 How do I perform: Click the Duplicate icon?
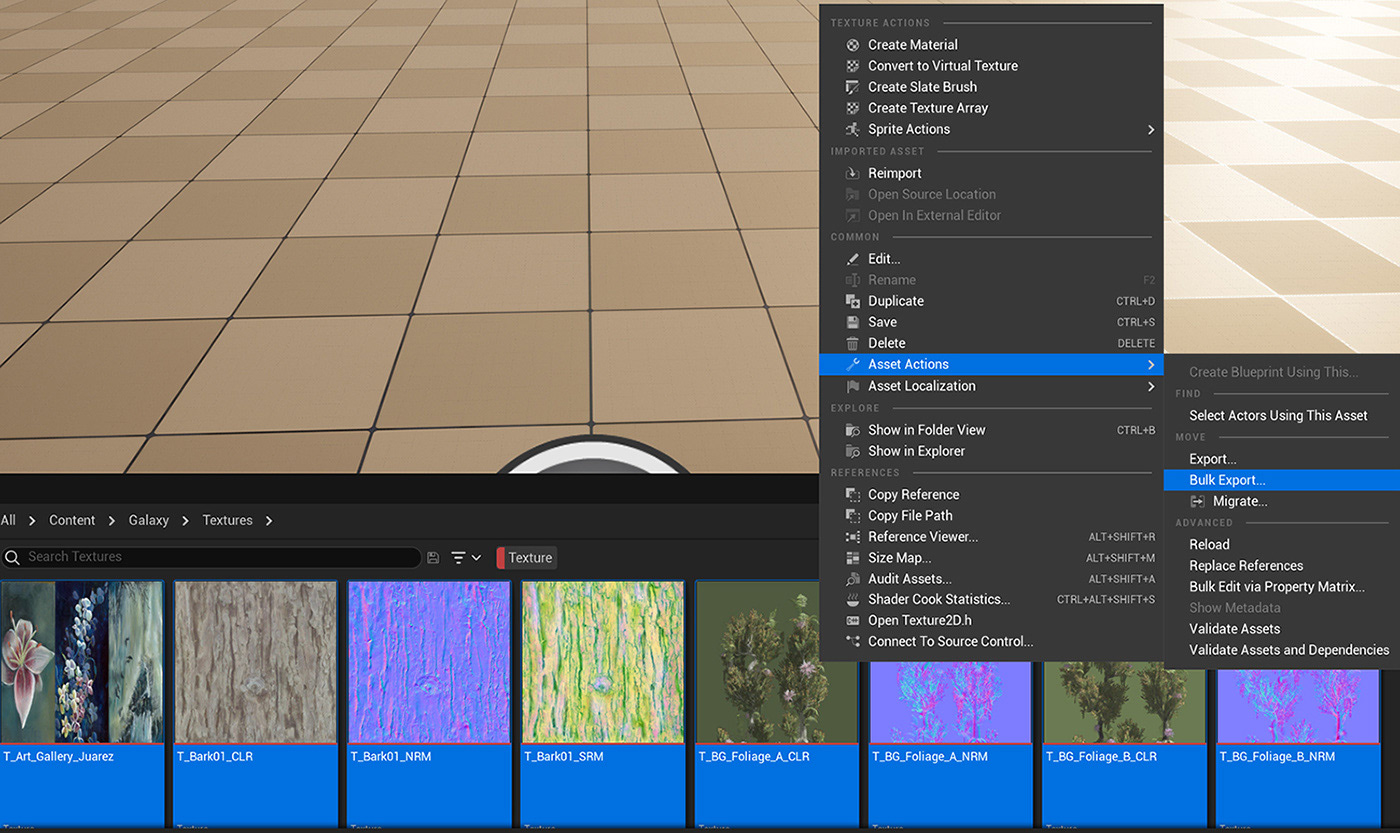[x=853, y=301]
